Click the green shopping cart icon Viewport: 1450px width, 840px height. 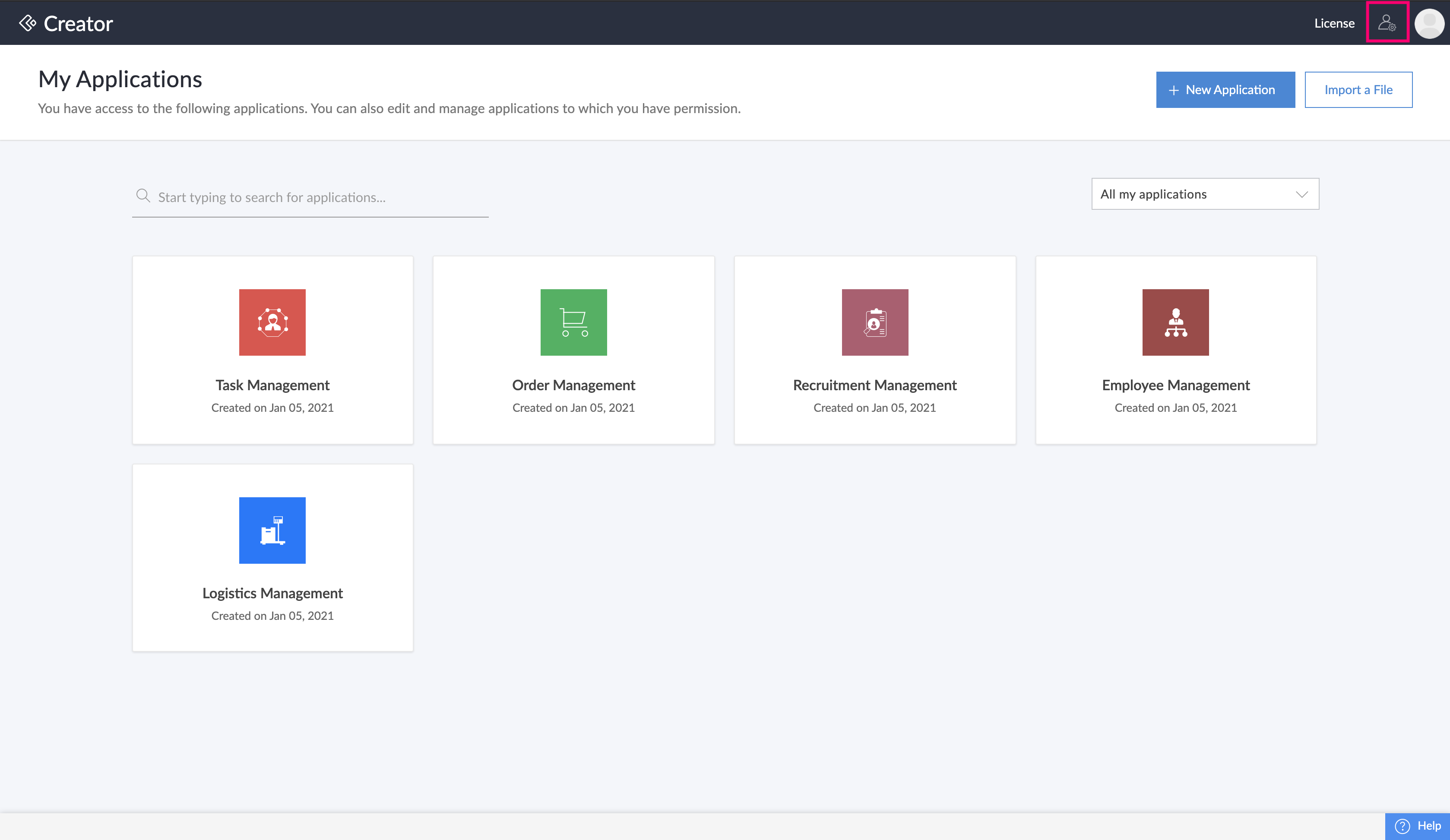573,322
